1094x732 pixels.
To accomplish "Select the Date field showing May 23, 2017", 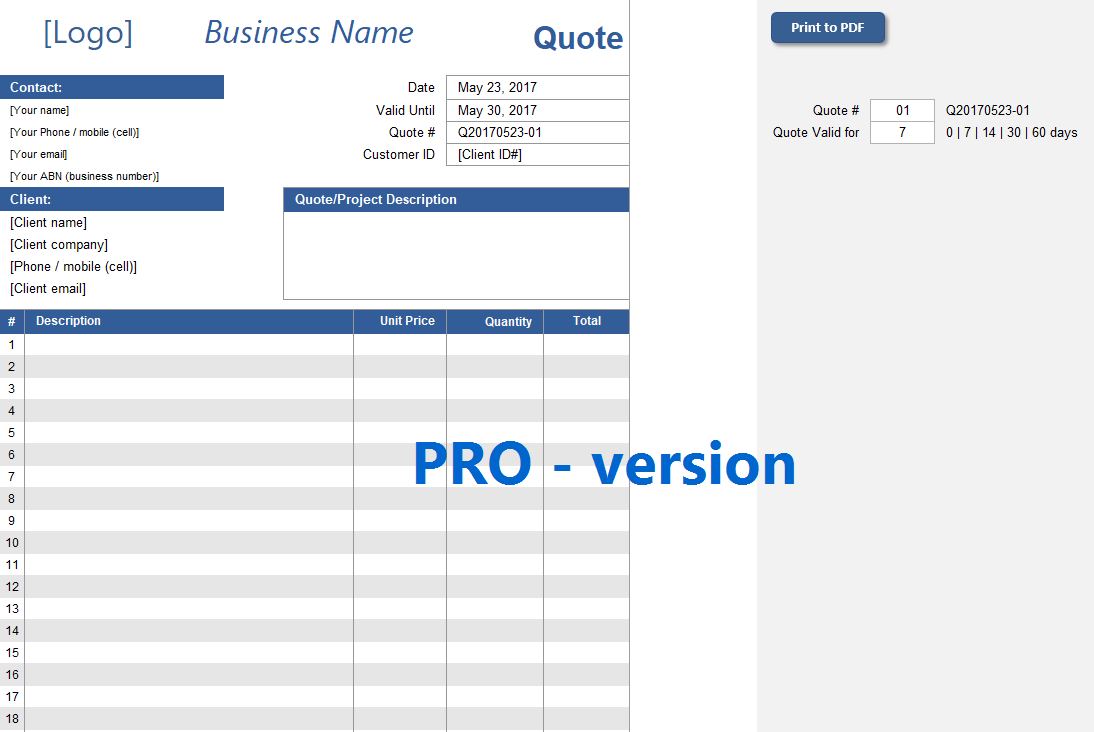I will [x=537, y=87].
